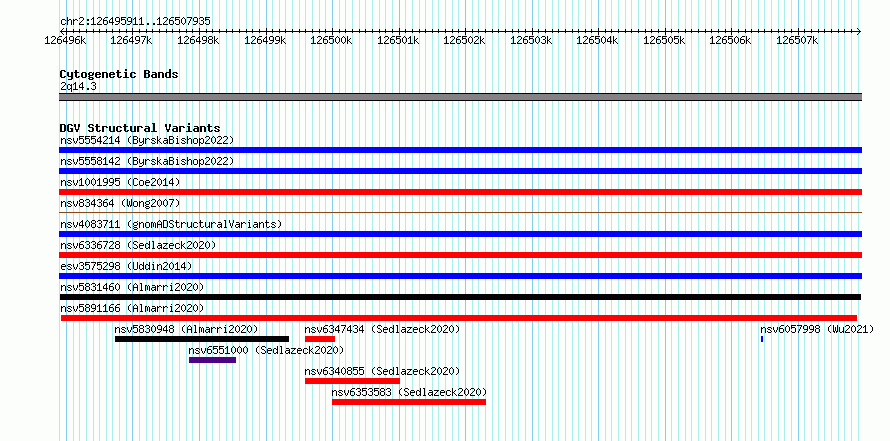This screenshot has width=890, height=441.
Task: Open nsv5891166 (Almarri2020) label
Action: click(132, 308)
